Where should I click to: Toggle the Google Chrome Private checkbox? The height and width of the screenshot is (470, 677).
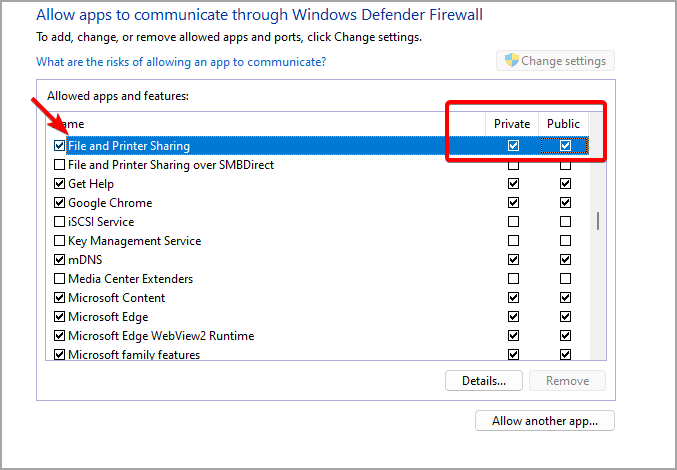coord(514,203)
